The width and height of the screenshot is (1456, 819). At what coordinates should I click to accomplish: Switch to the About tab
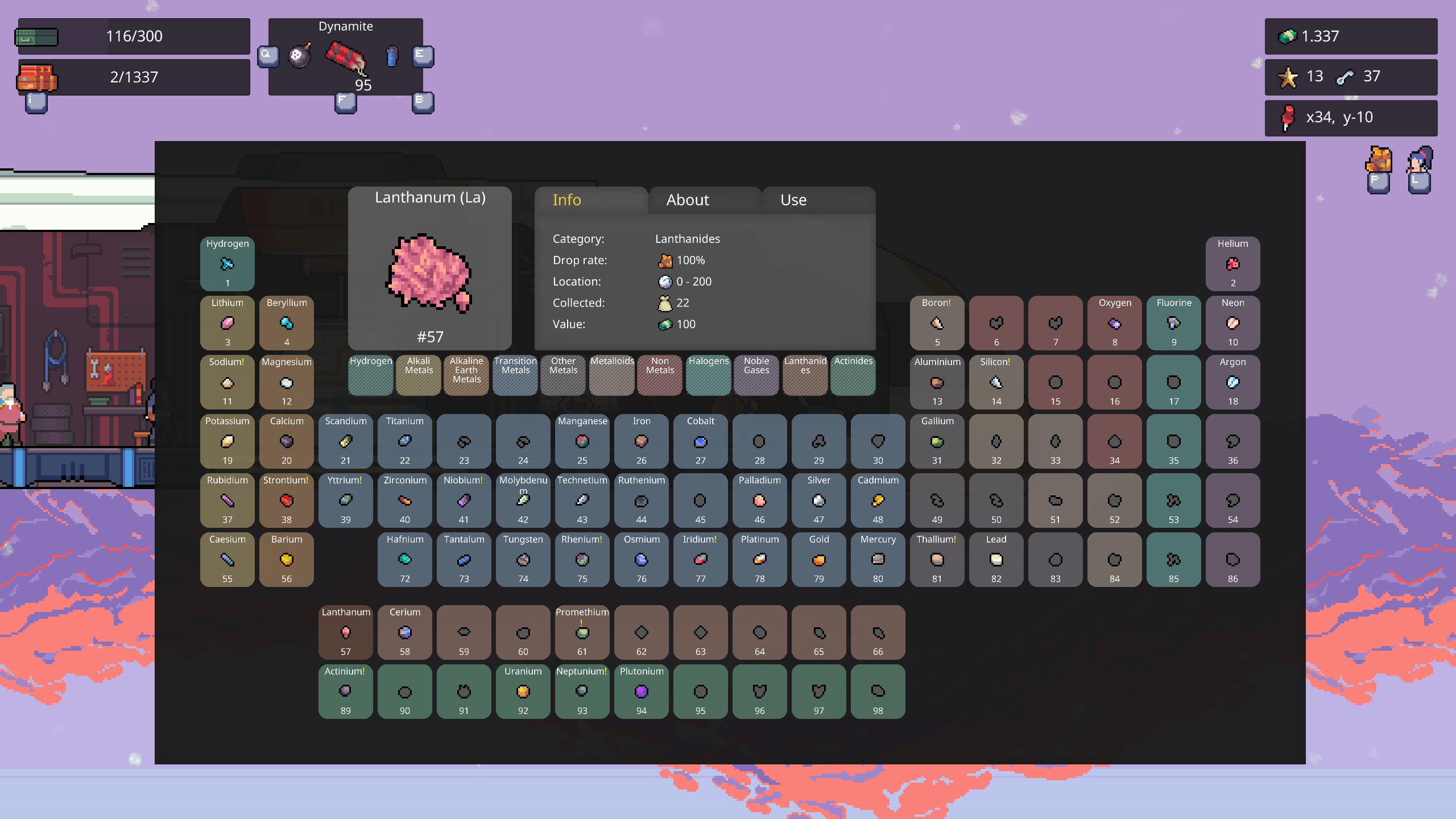click(687, 200)
